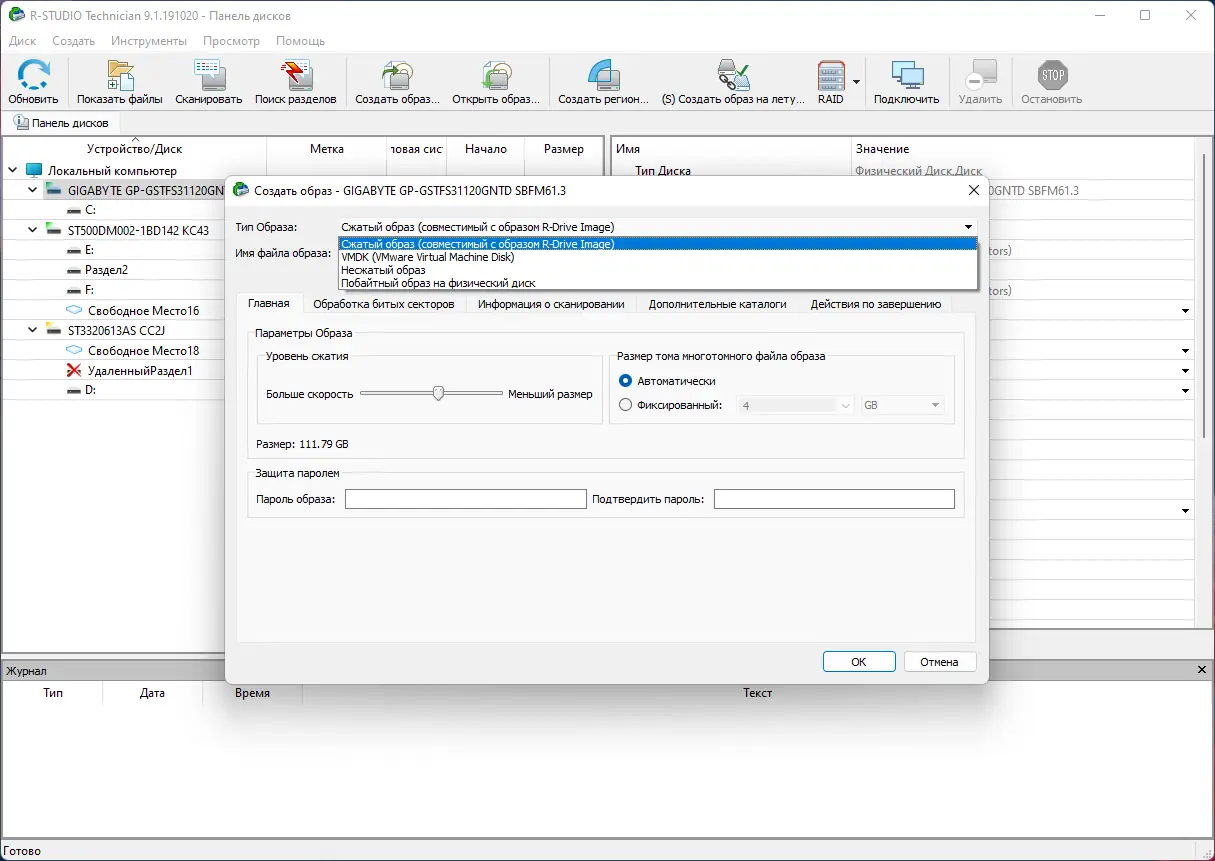The image size is (1215, 861).
Task: Open the RAID toolbar dropdown arrow
Action: tap(856, 82)
